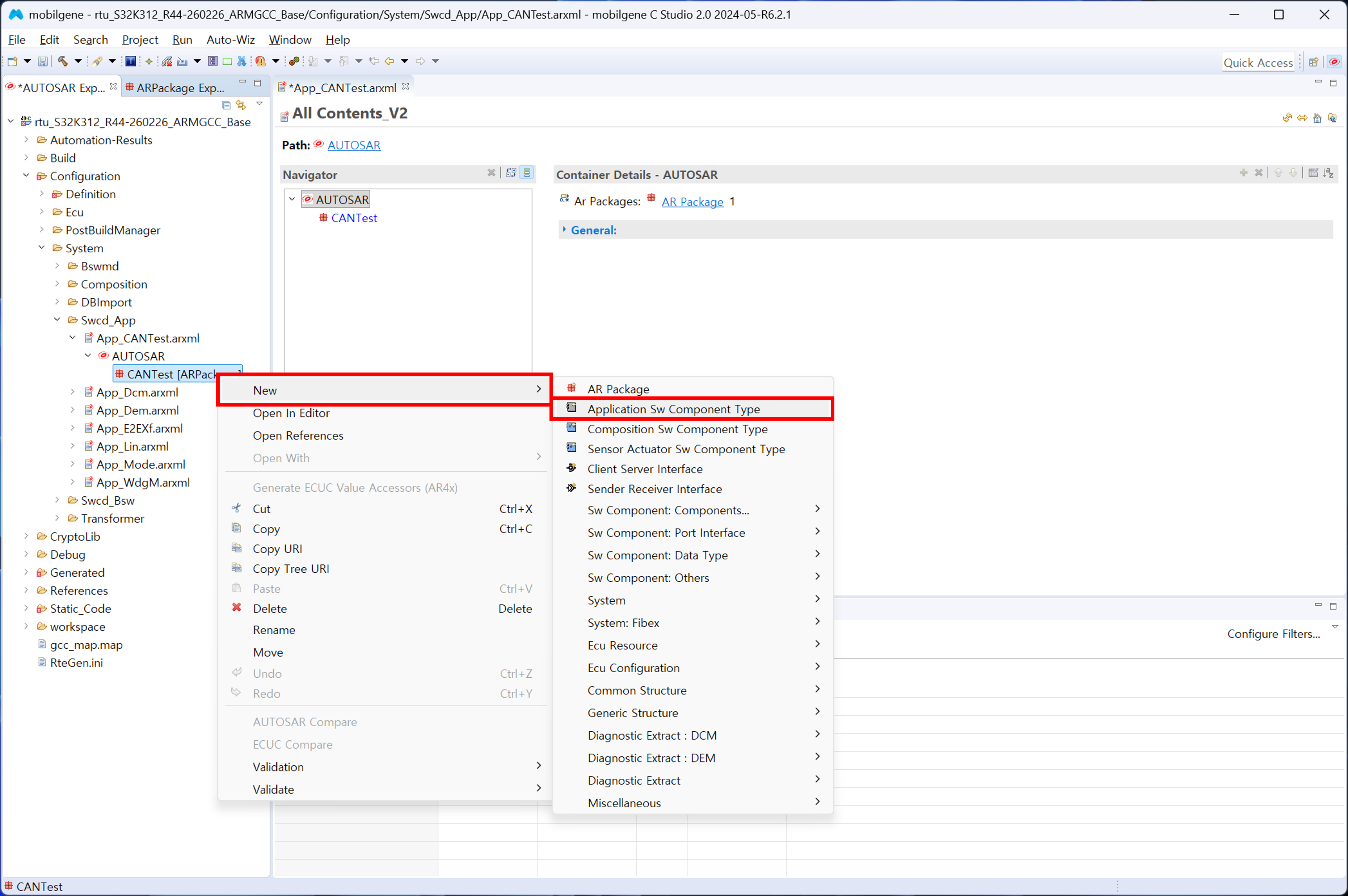Screen dimensions: 1348x896
Task: Select Rename in the context menu
Action: point(384,630)
